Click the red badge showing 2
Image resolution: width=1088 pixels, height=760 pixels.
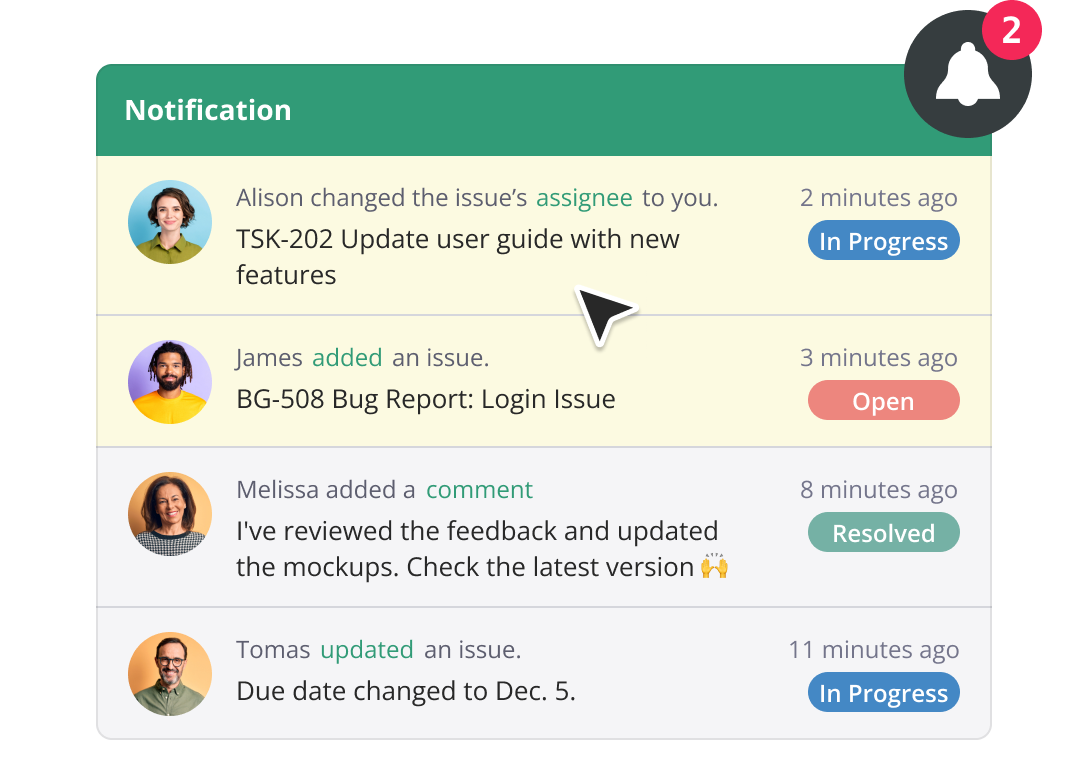(1011, 31)
